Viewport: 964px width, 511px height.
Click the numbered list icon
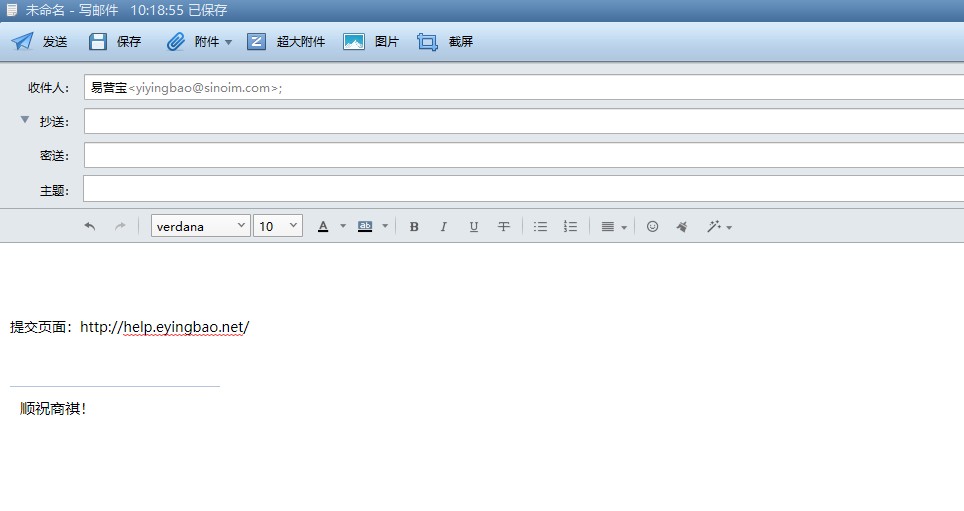coord(571,226)
